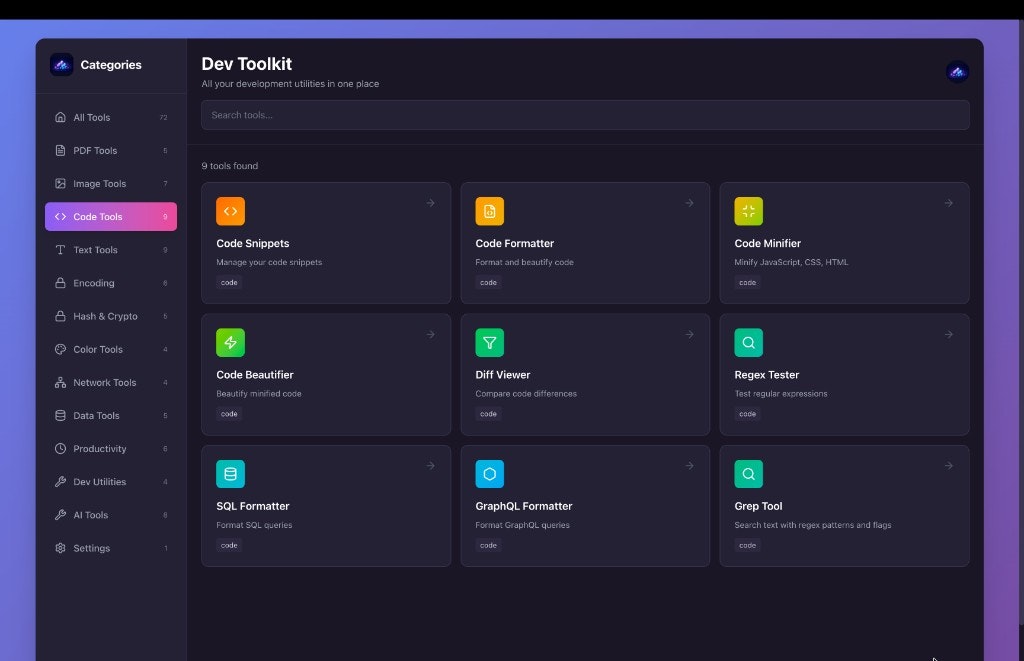The width and height of the screenshot is (1024, 661).
Task: Click the Regex Tester magnifier icon
Action: tap(749, 342)
